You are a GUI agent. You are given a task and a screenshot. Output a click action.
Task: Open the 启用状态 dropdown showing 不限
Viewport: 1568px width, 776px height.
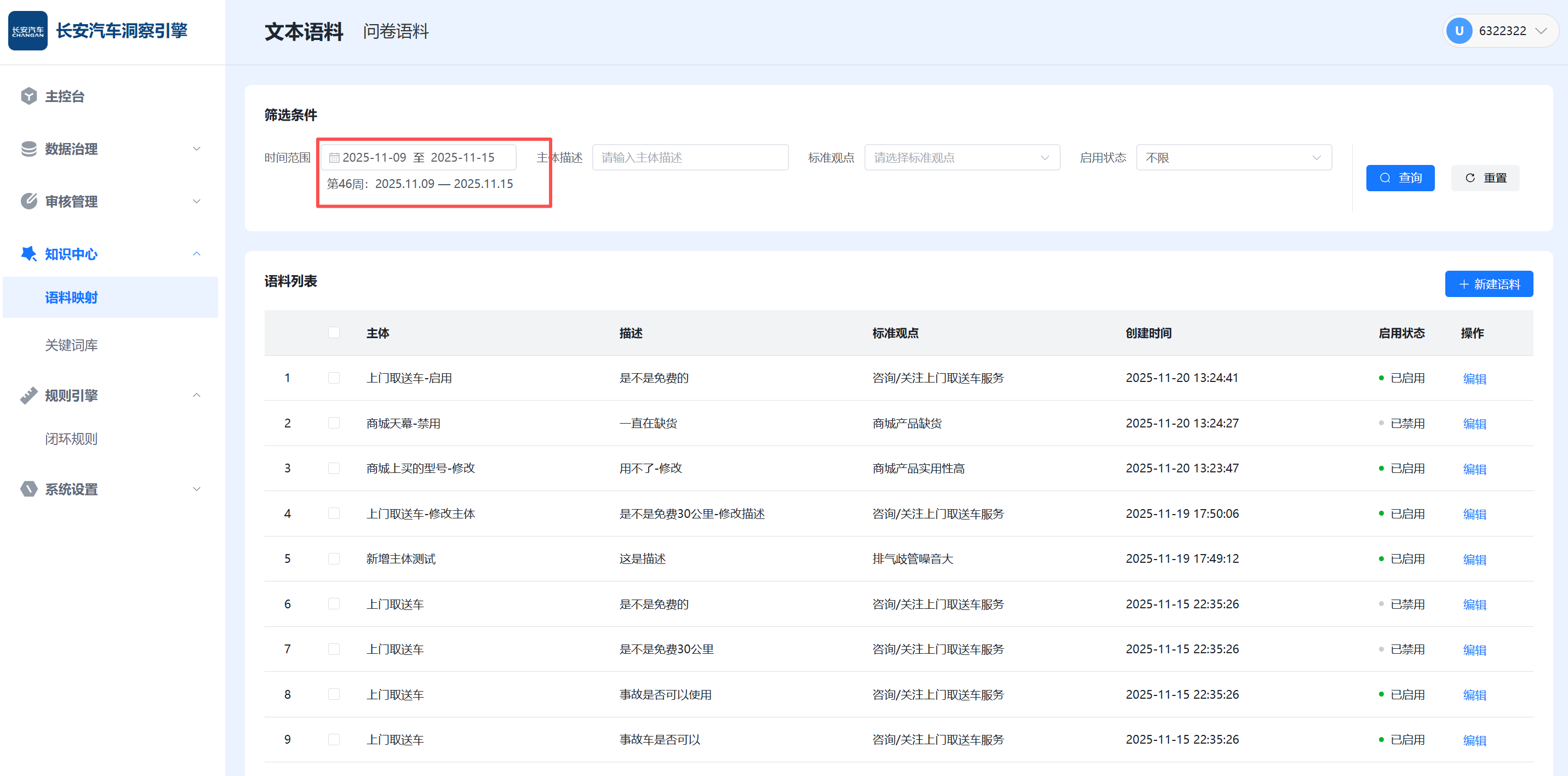coord(1233,158)
